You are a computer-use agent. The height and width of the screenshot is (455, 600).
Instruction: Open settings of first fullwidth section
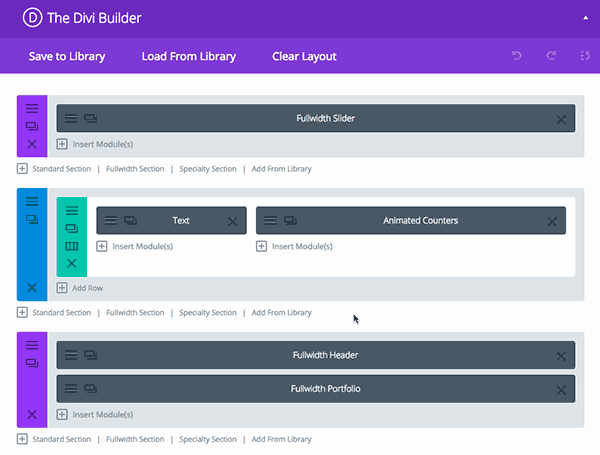[x=32, y=109]
